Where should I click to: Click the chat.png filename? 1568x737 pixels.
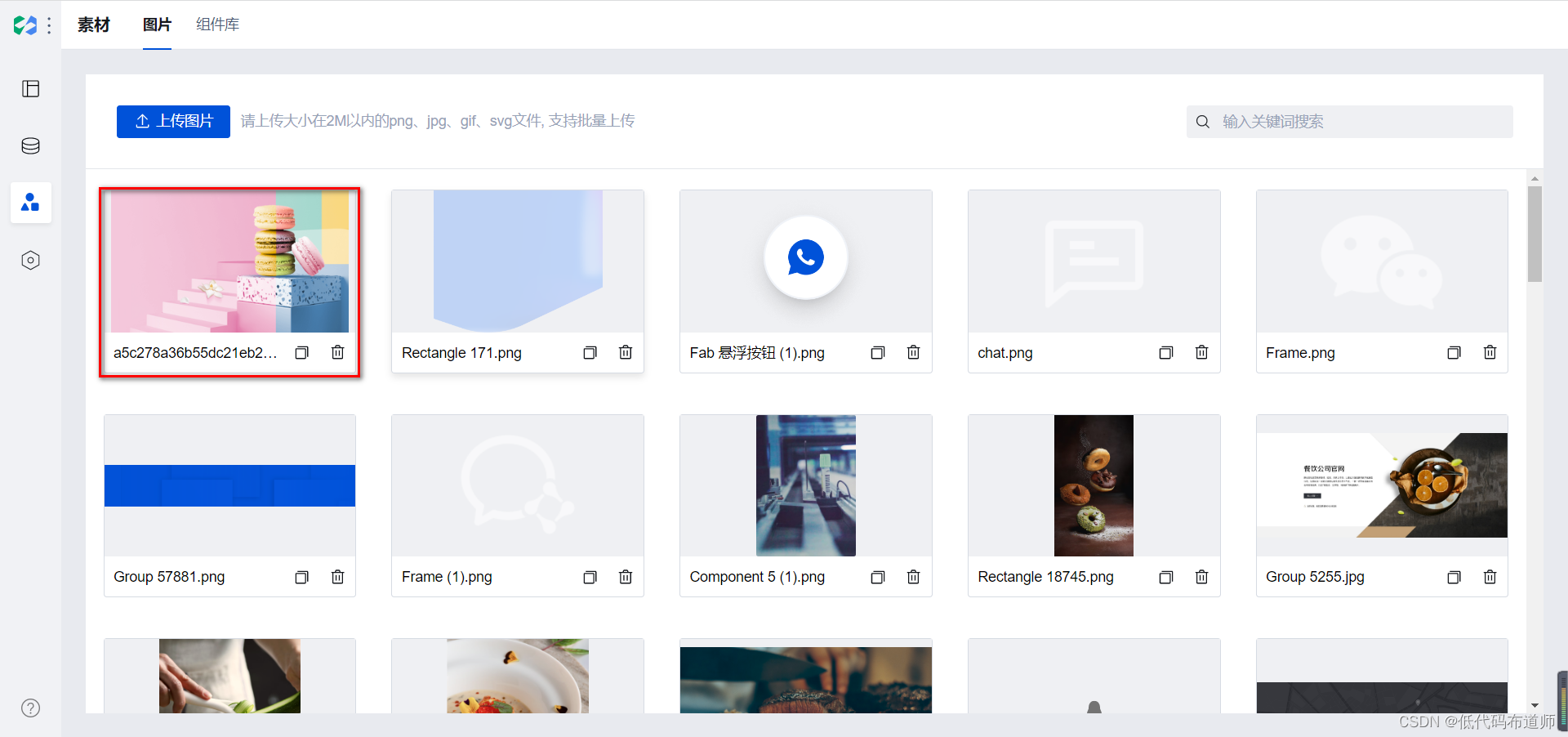click(1005, 353)
